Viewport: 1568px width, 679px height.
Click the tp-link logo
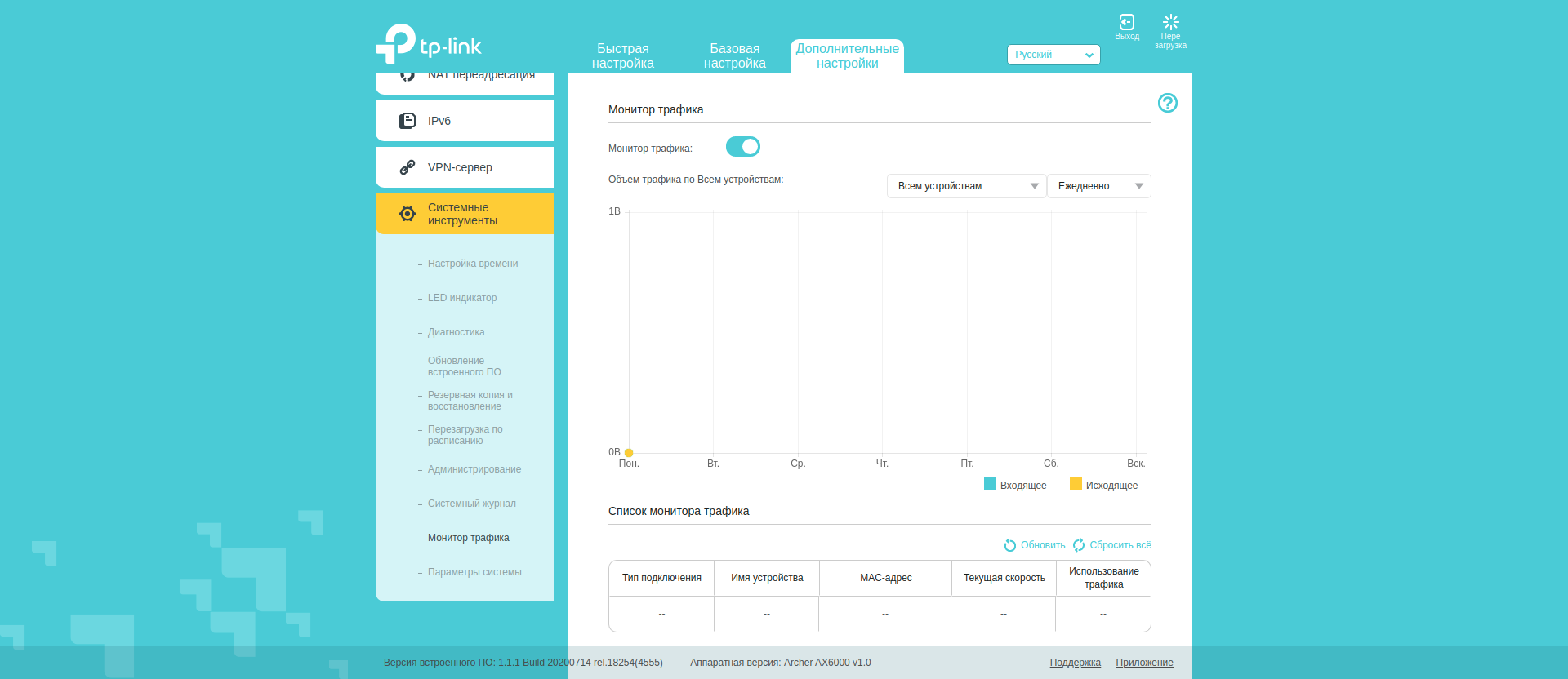[429, 44]
